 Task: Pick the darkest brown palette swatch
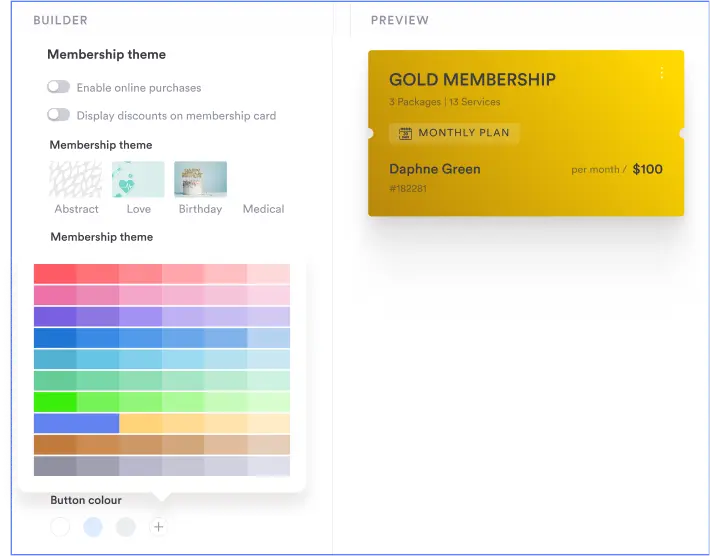(55, 445)
